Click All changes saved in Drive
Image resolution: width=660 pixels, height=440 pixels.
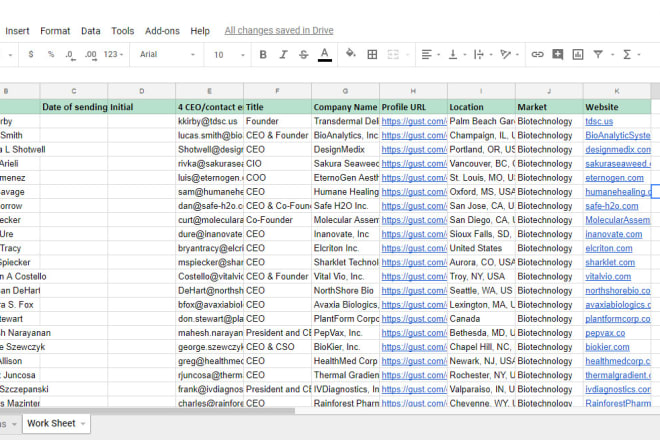click(x=279, y=30)
